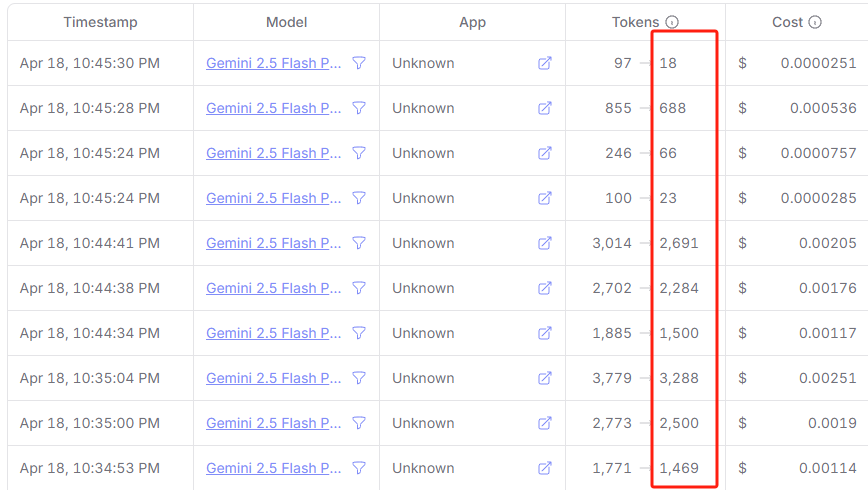Click the App column header

[472, 22]
